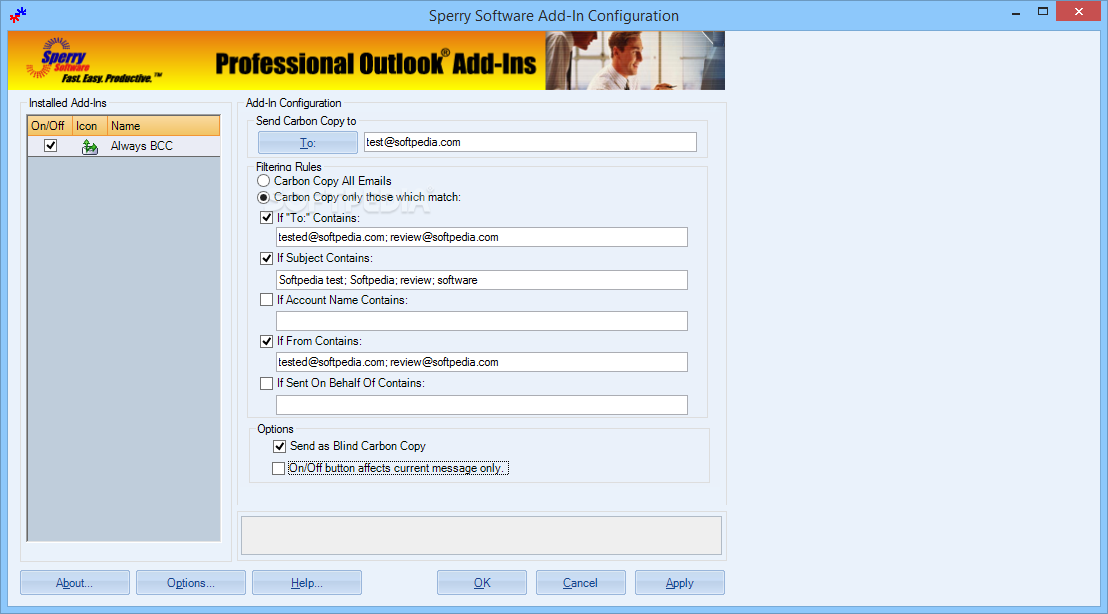Click the Professional Outlook Add-Ins banner
Viewport: 1108px width, 614px height.
click(x=366, y=61)
